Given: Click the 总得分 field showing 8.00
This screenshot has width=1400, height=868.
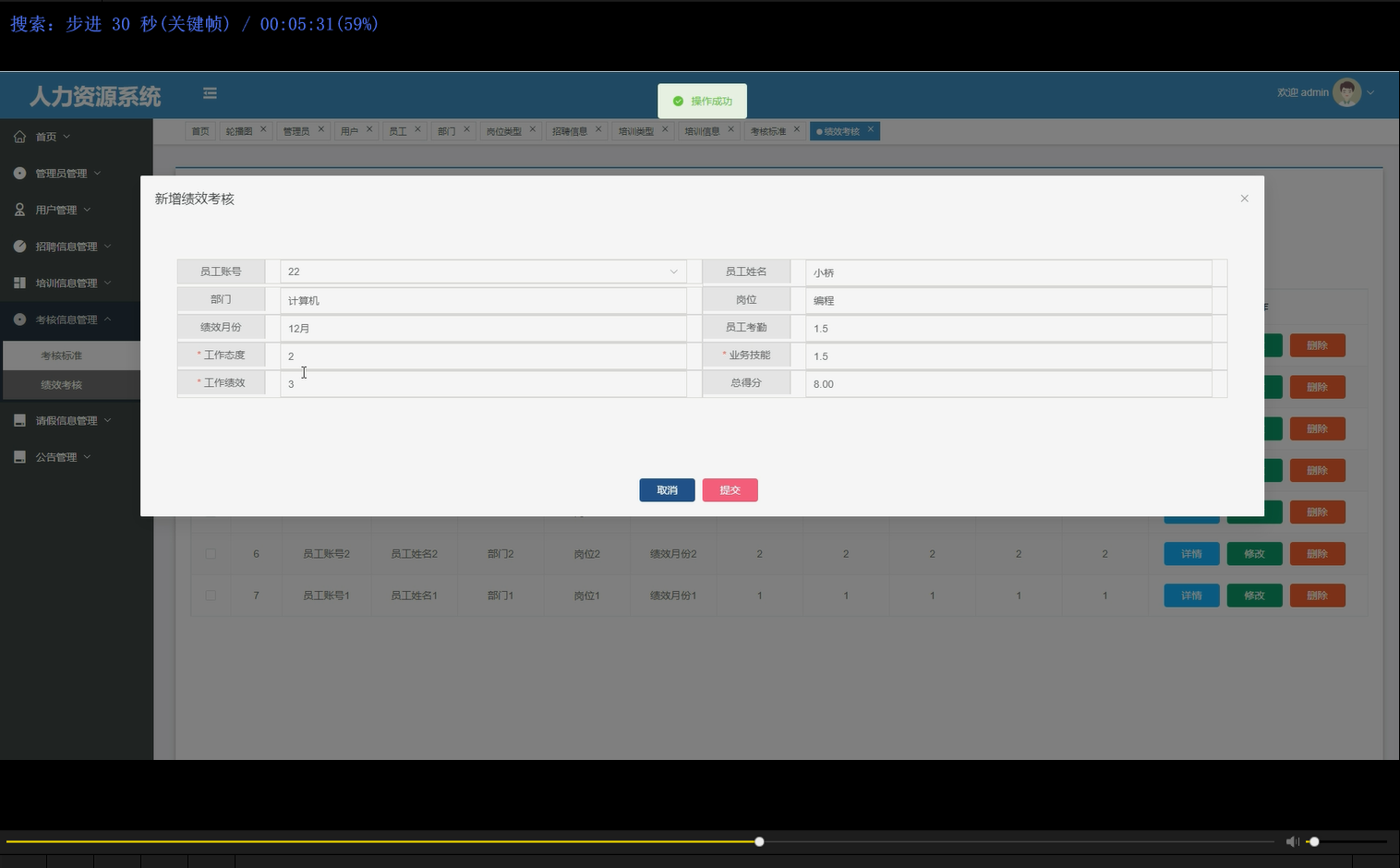Looking at the screenshot, I should [x=1008, y=383].
